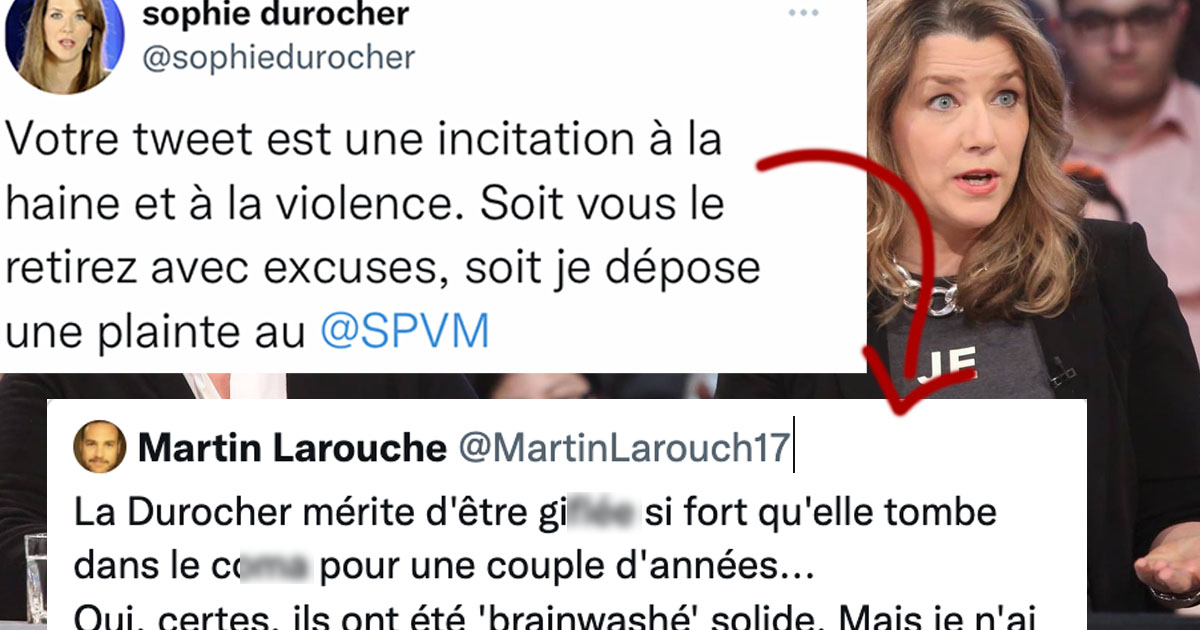Select the Martin Larouche display name
The width and height of the screenshot is (1200, 630).
[x=292, y=448]
